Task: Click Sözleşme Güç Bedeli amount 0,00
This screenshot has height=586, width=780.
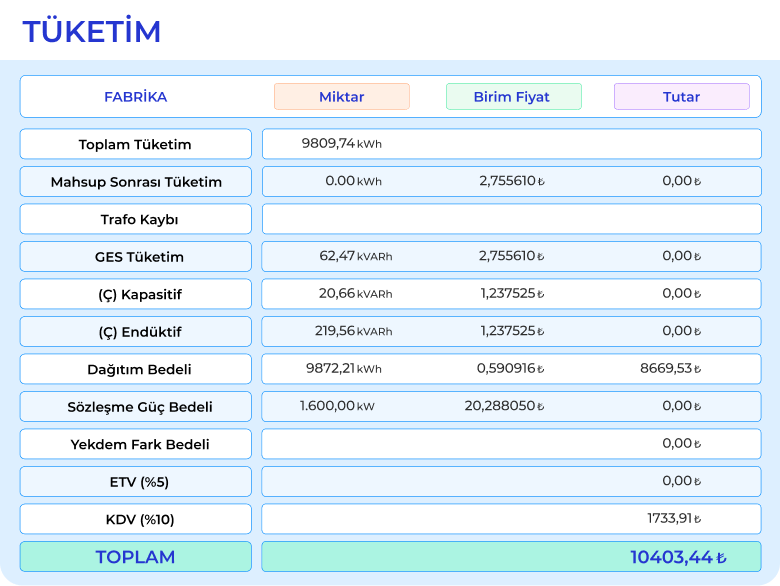Action: pyautogui.click(x=682, y=406)
